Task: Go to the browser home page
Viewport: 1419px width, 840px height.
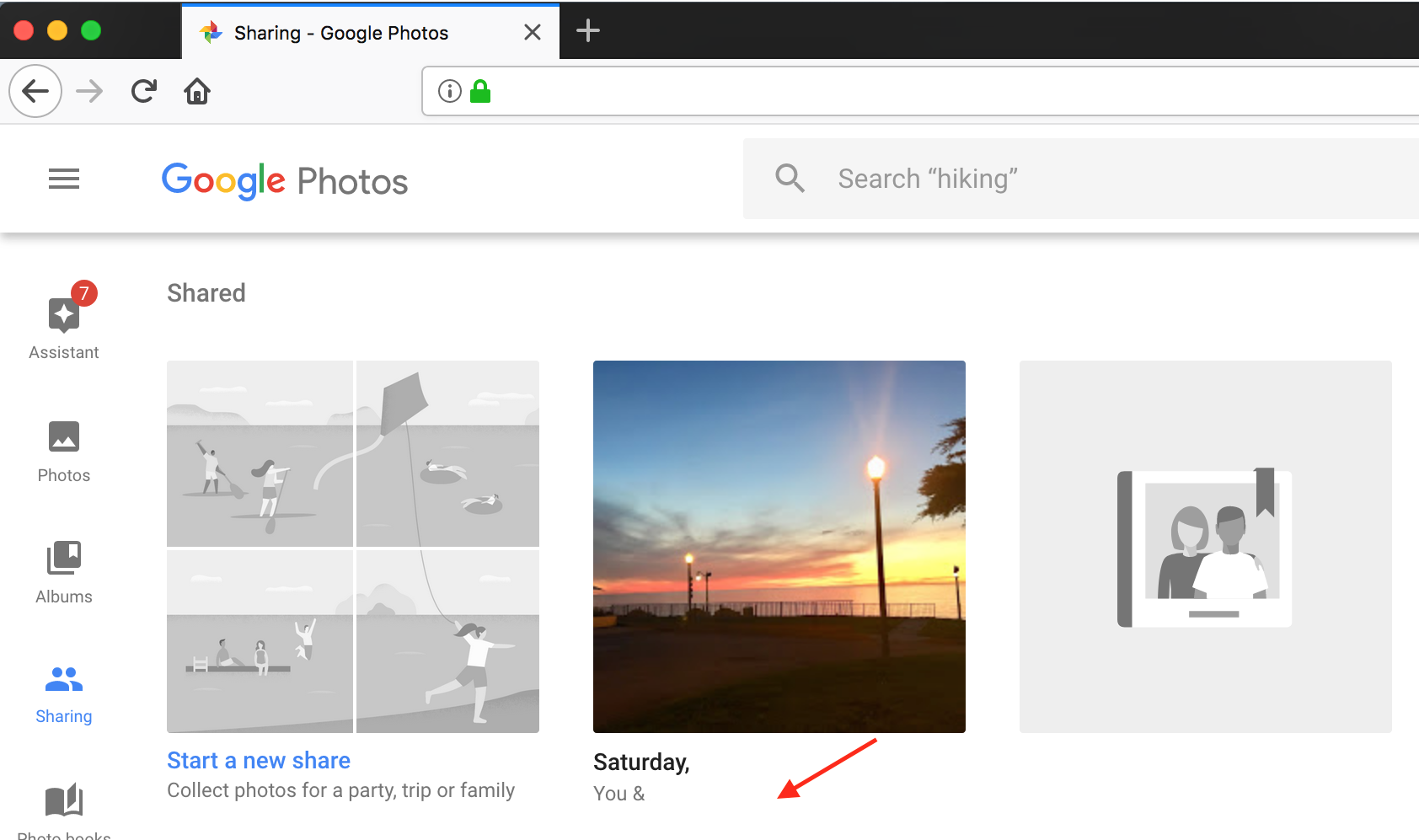Action: (x=197, y=91)
